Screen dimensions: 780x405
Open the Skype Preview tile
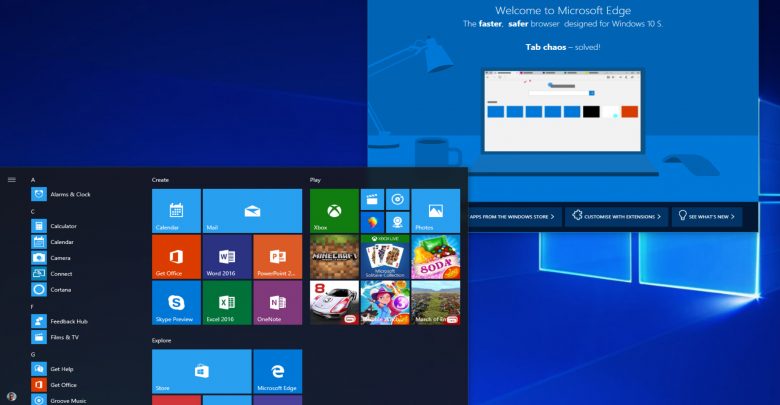pyautogui.click(x=177, y=303)
